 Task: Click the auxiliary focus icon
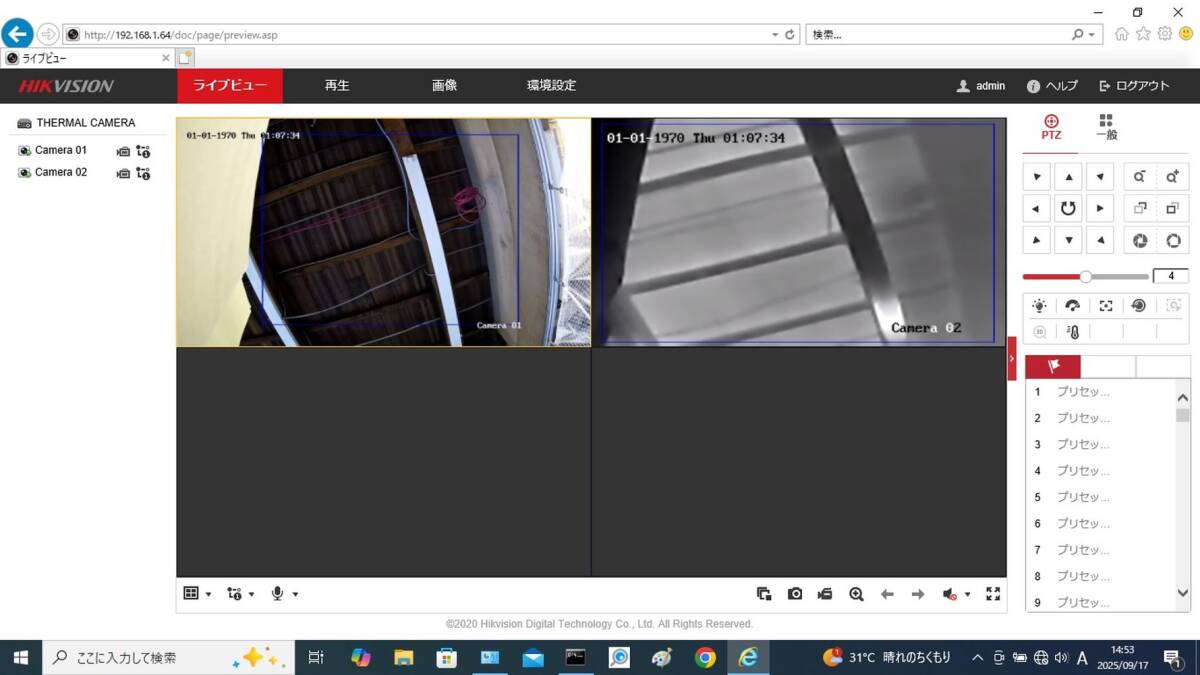point(1105,306)
